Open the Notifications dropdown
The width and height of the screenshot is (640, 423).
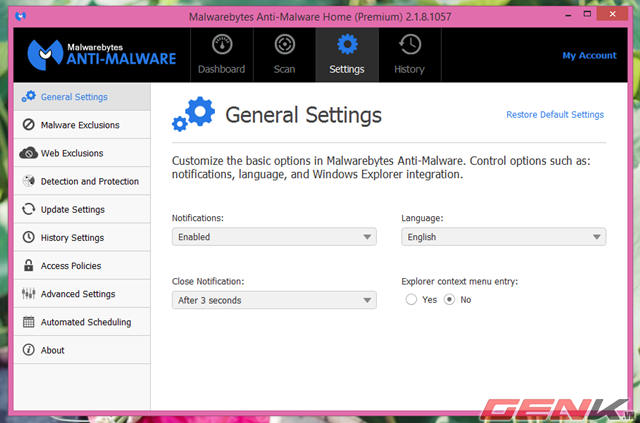point(274,237)
